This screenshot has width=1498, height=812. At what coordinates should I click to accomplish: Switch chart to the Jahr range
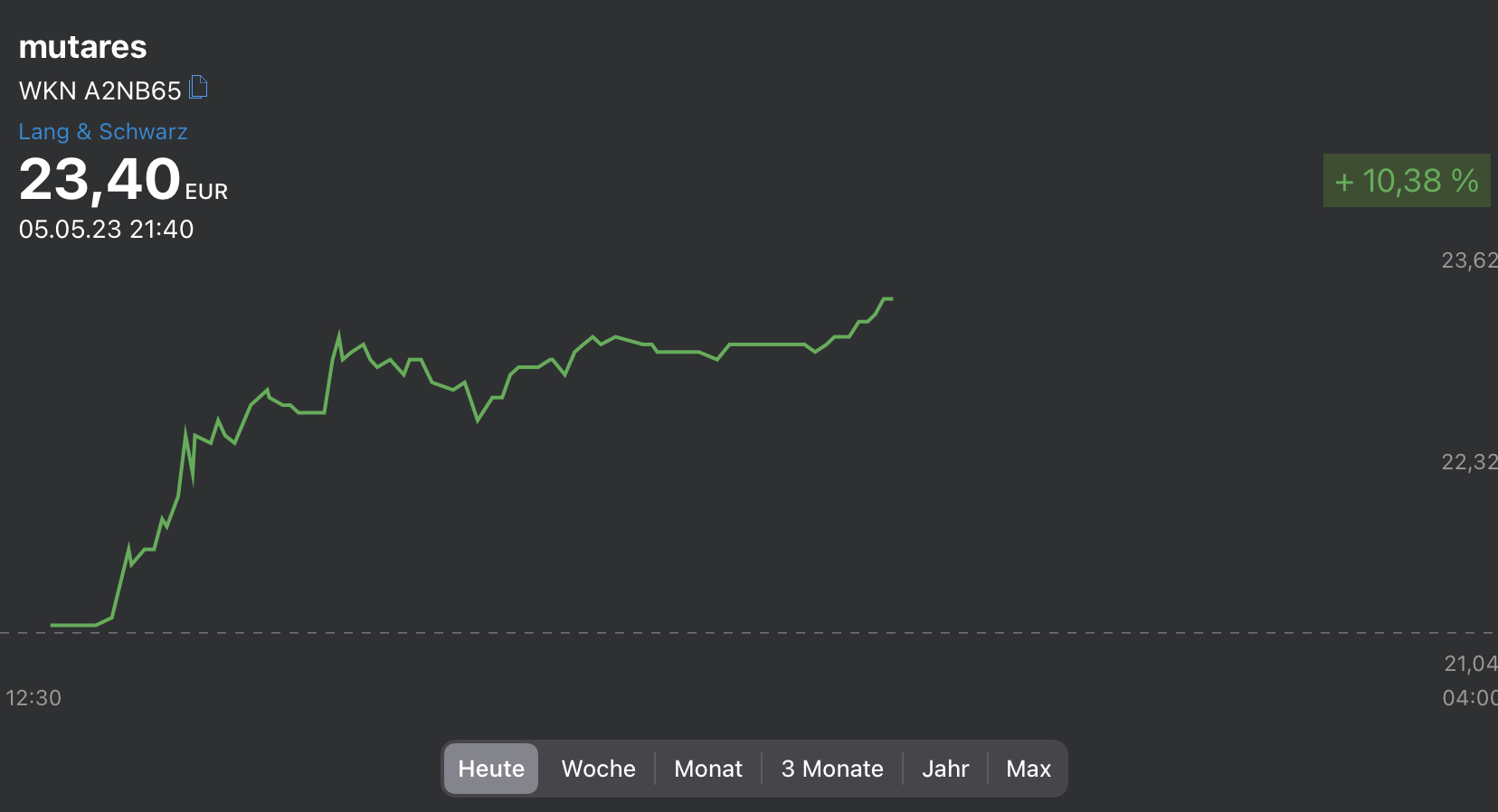tap(945, 769)
